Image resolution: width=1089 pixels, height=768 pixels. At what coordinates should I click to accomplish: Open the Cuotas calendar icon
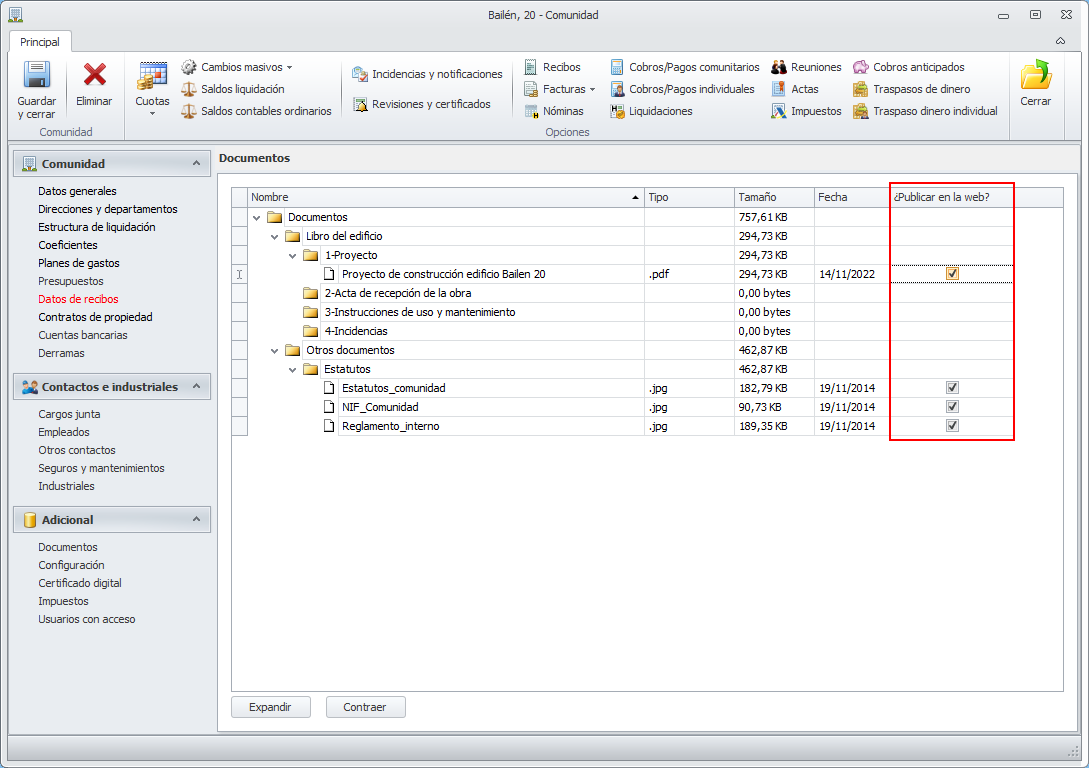[152, 76]
